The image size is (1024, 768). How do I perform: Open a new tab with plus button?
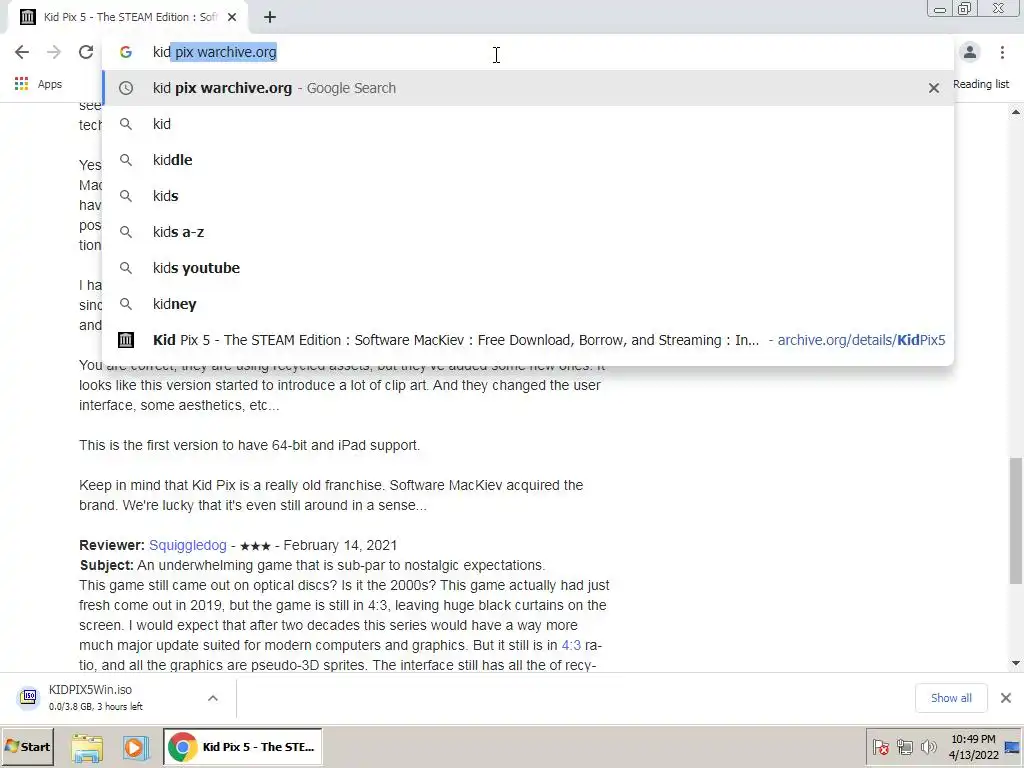click(270, 18)
